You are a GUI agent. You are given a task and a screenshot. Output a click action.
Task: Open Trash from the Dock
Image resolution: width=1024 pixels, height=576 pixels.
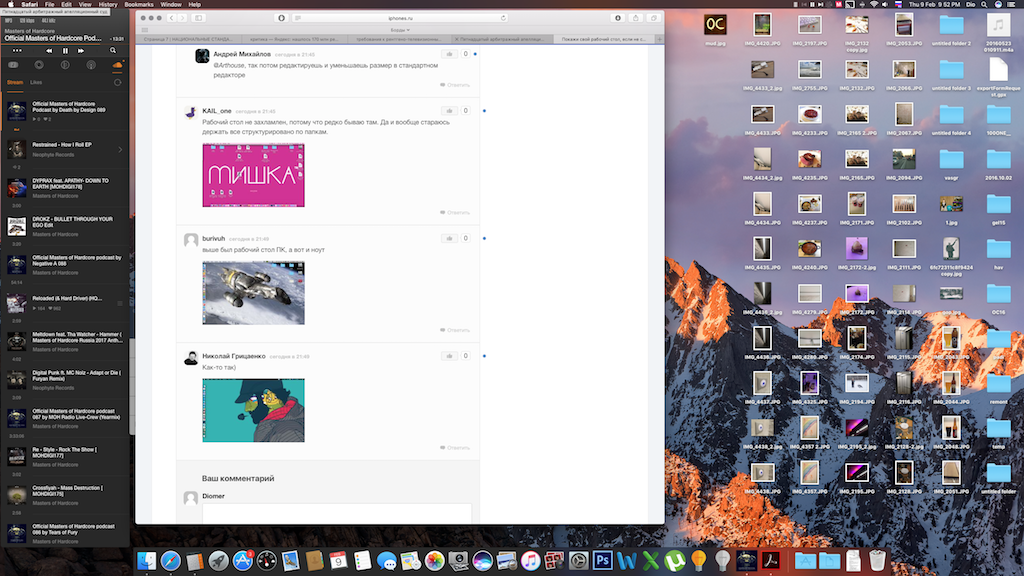(x=878, y=560)
